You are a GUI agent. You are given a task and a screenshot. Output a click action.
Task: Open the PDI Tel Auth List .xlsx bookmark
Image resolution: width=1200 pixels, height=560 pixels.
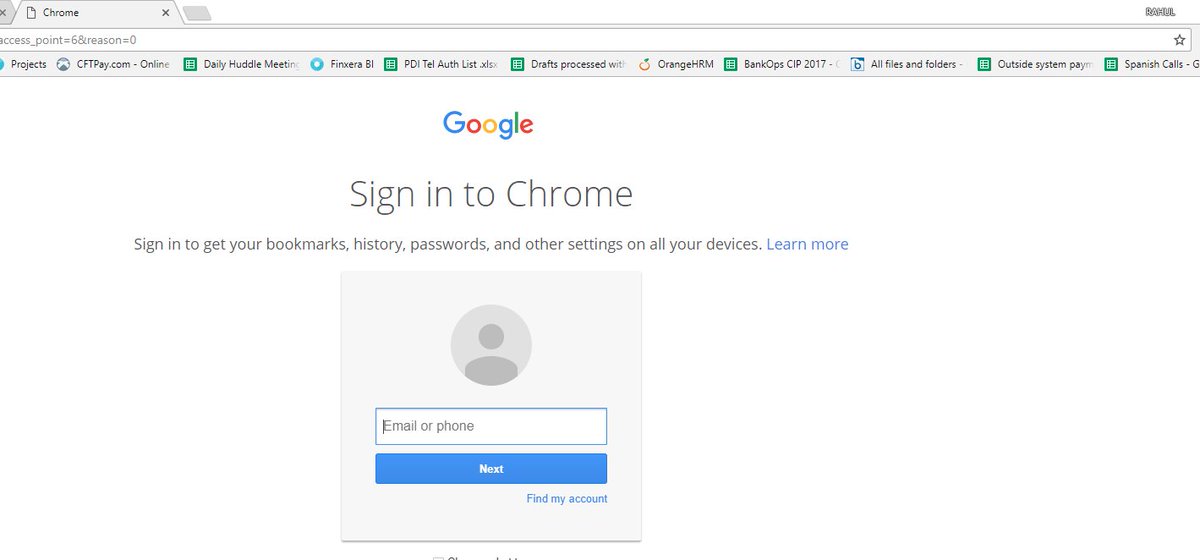[440, 64]
